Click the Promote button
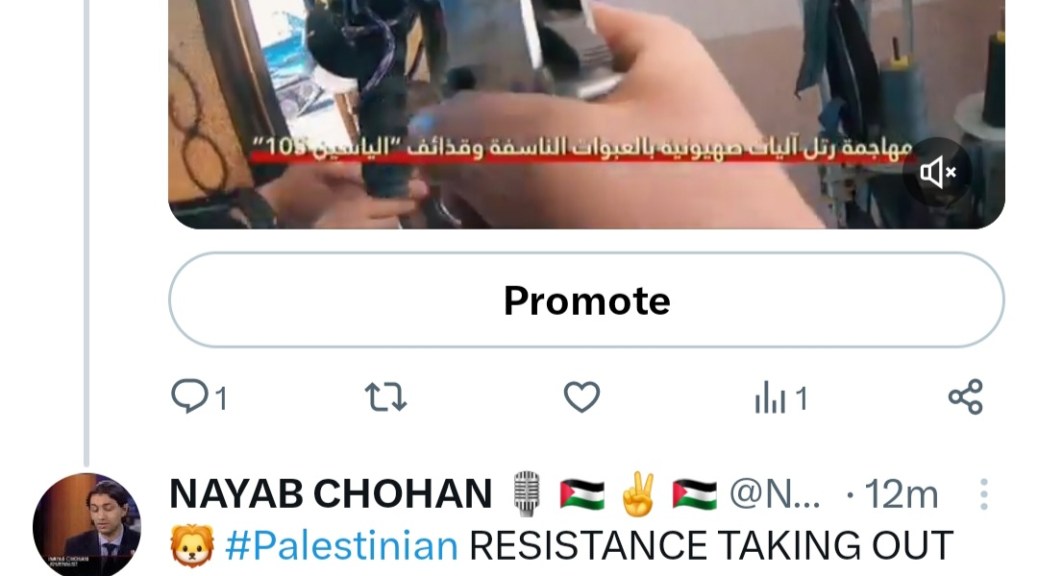This screenshot has height=576, width=1038. (587, 300)
